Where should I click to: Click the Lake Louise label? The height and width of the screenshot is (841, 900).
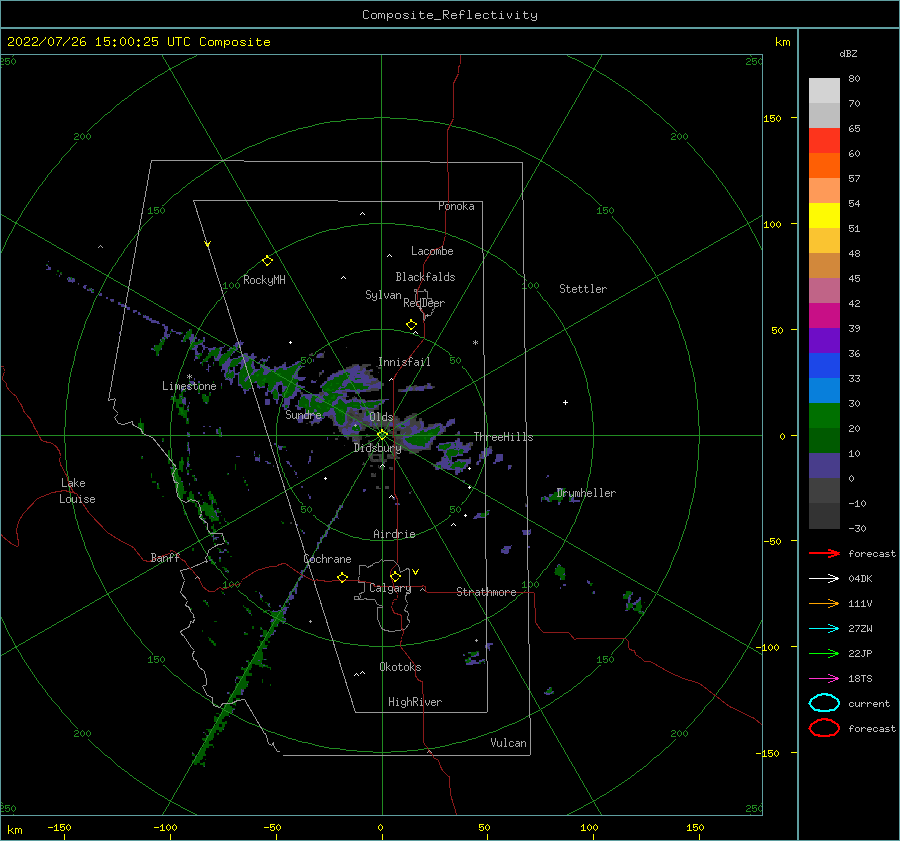click(x=77, y=491)
